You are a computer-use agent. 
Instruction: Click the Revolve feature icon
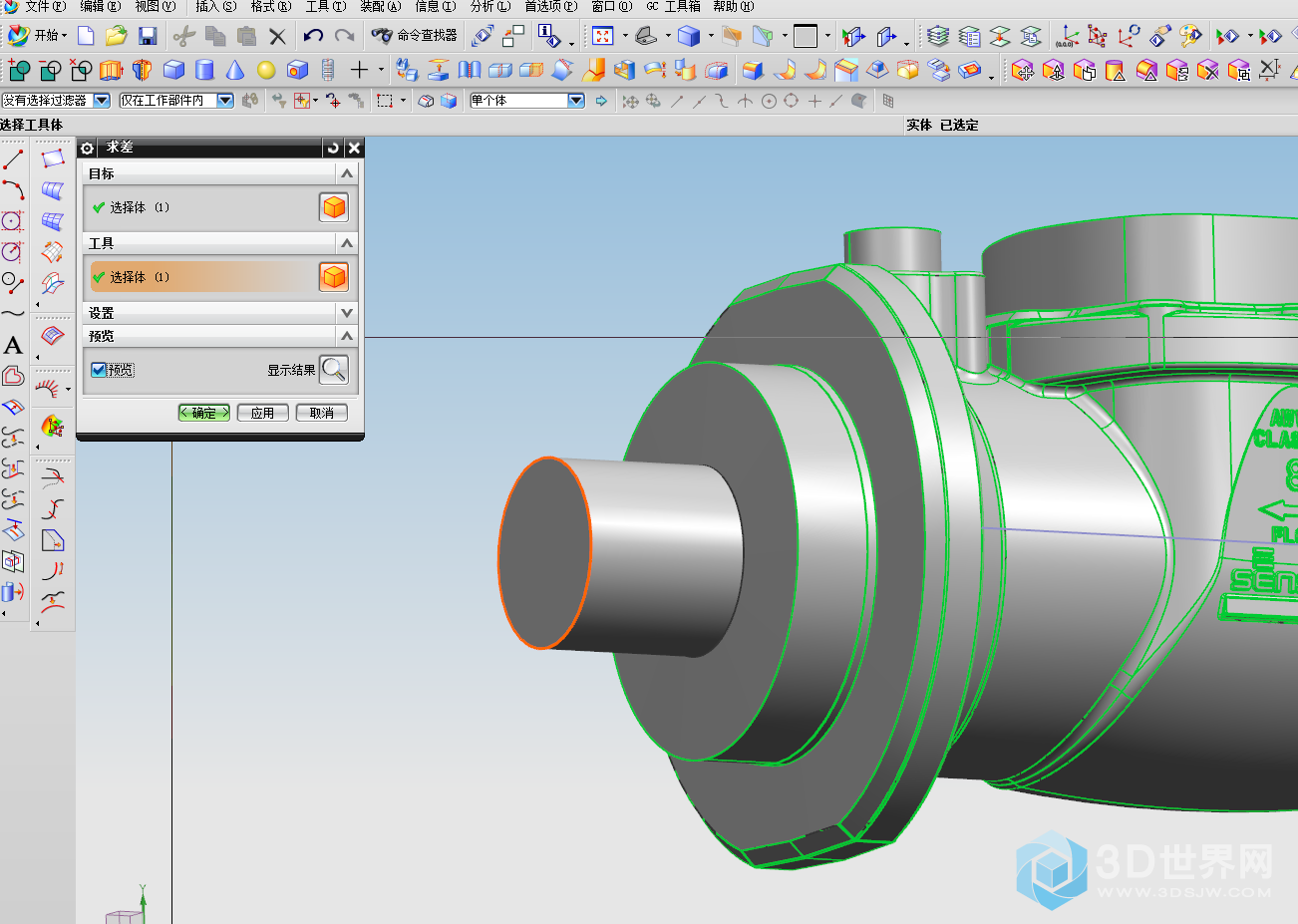(142, 70)
